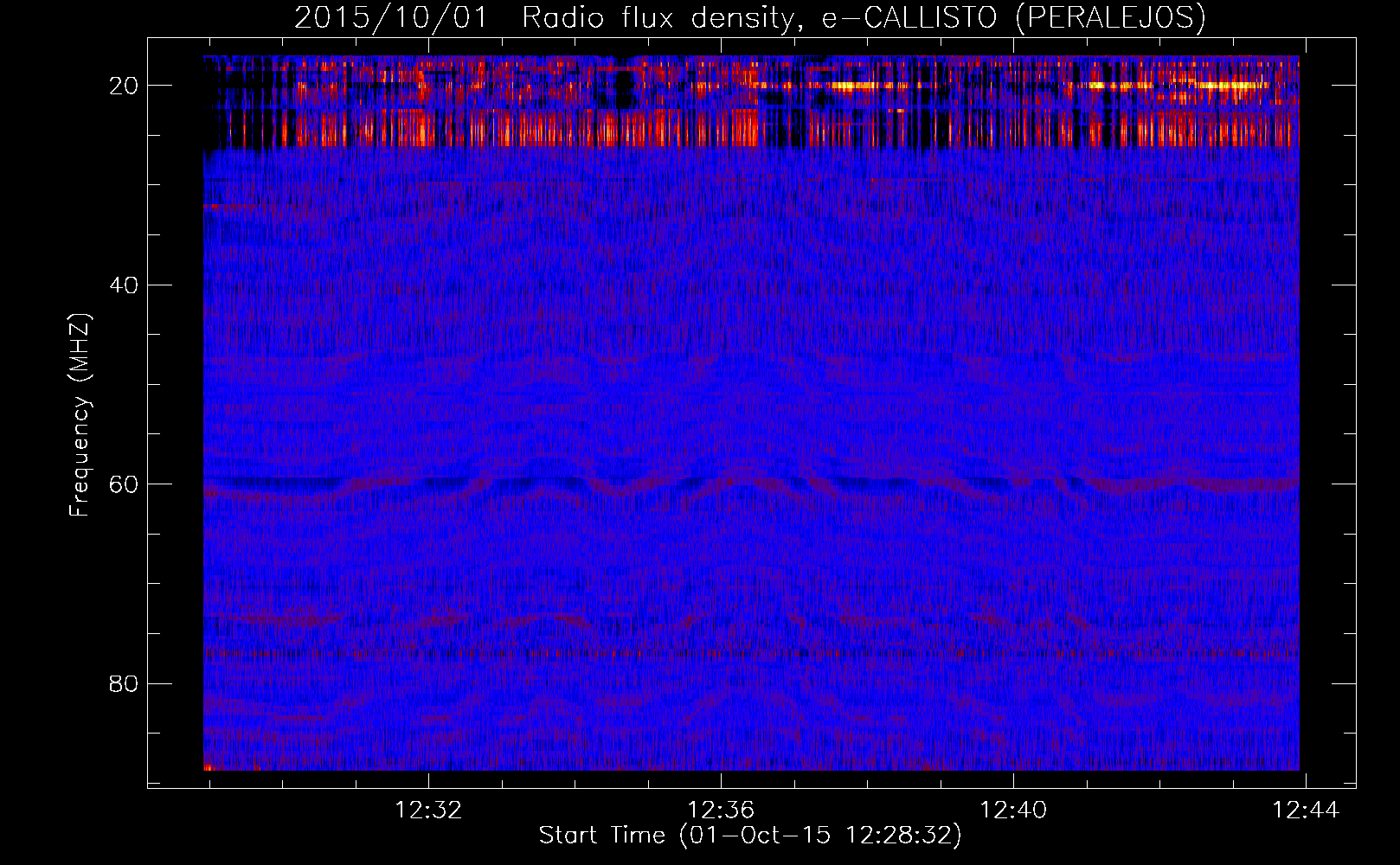Screen dimensions: 1400x865
Task: Click the '12:40' time tick label
Action: (x=1013, y=811)
